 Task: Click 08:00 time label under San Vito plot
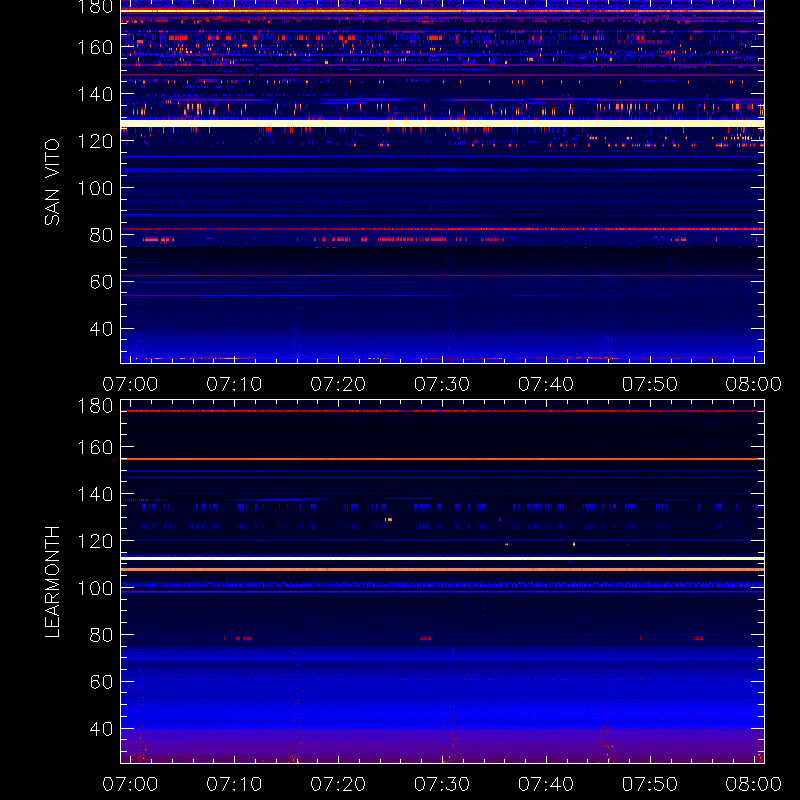pyautogui.click(x=754, y=384)
